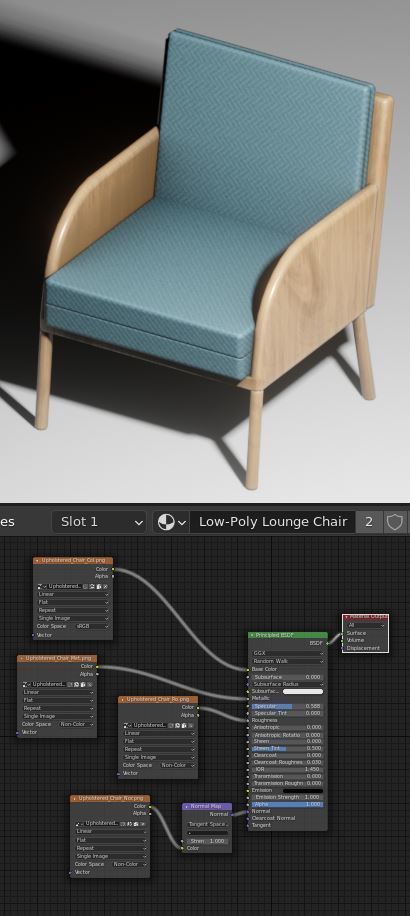Click the Nor.png node Vector input socket

[70, 873]
